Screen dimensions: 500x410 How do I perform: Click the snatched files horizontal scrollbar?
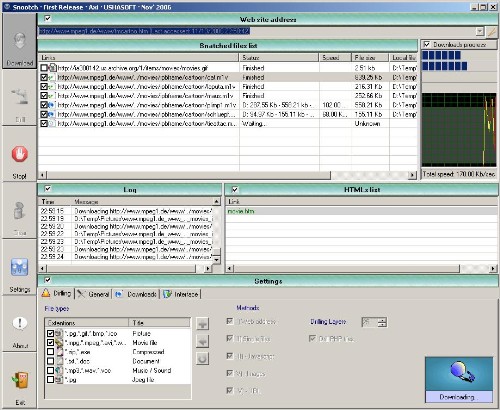[x=228, y=175]
